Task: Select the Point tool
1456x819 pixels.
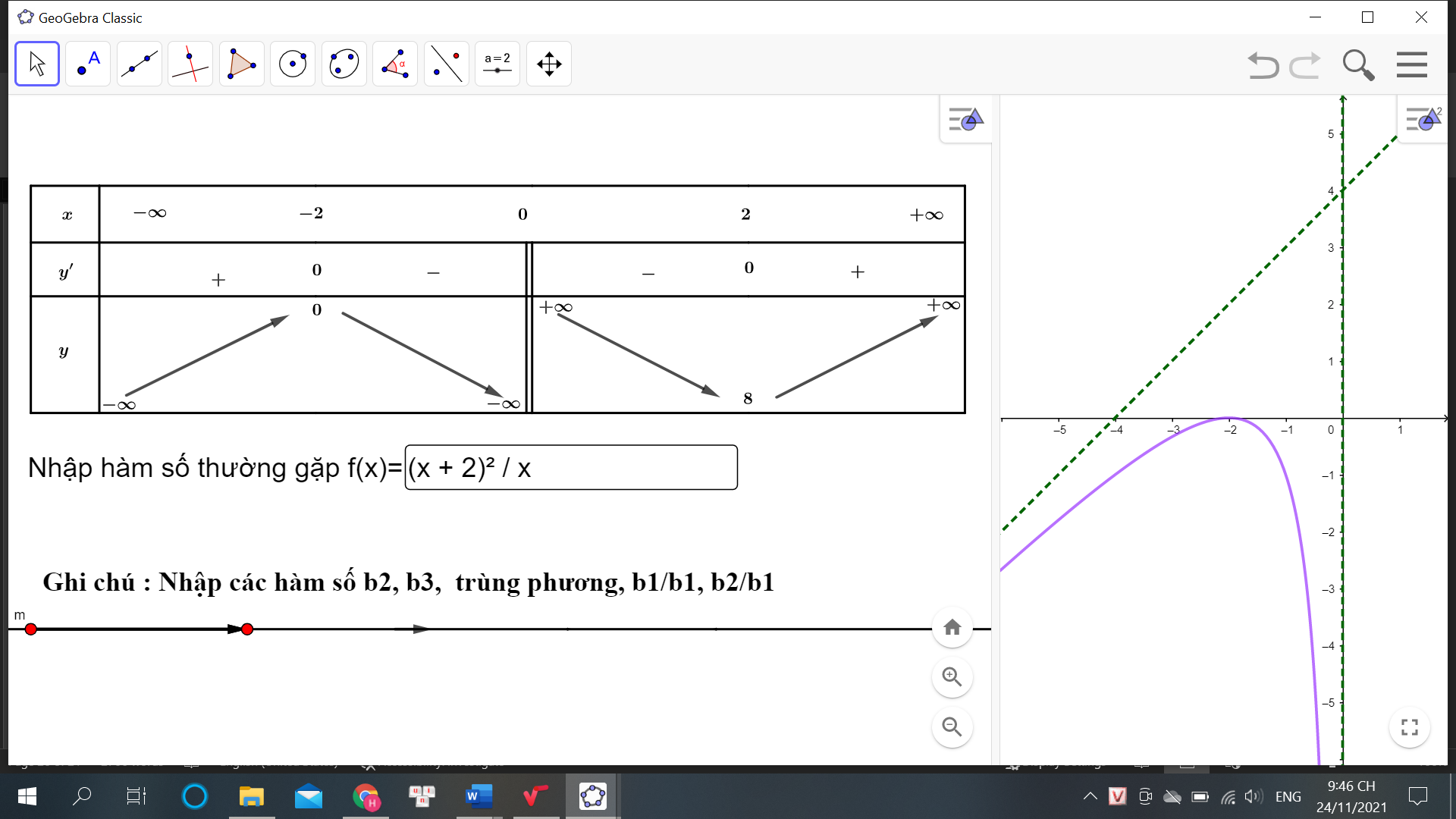Action: click(88, 64)
